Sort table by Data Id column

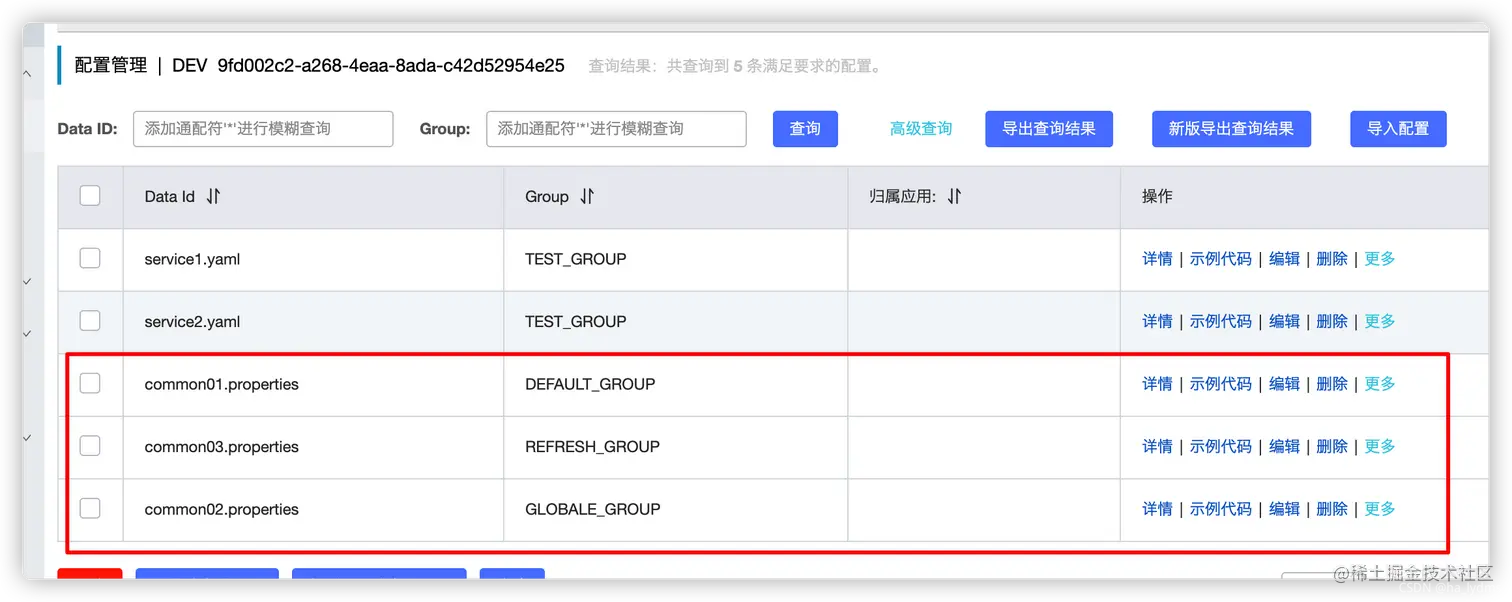click(x=213, y=197)
